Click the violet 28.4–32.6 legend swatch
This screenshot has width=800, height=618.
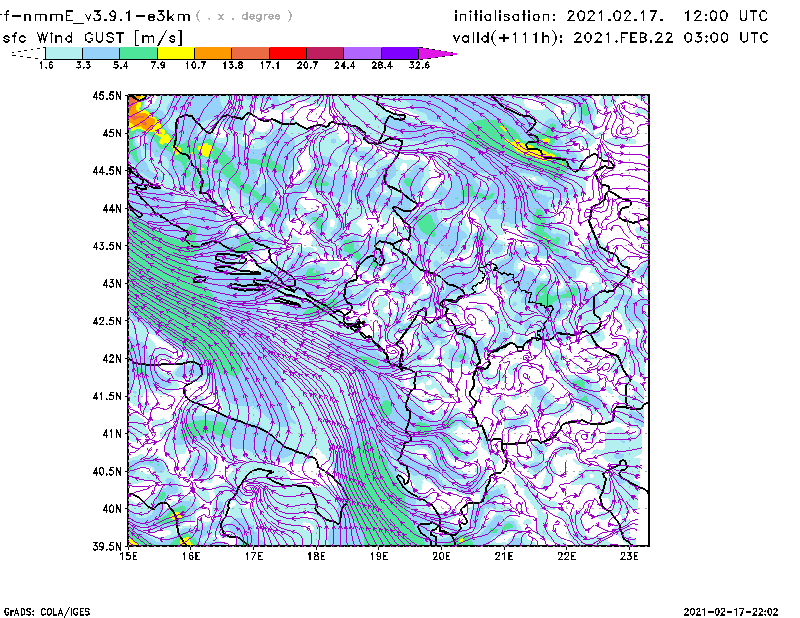[x=400, y=53]
